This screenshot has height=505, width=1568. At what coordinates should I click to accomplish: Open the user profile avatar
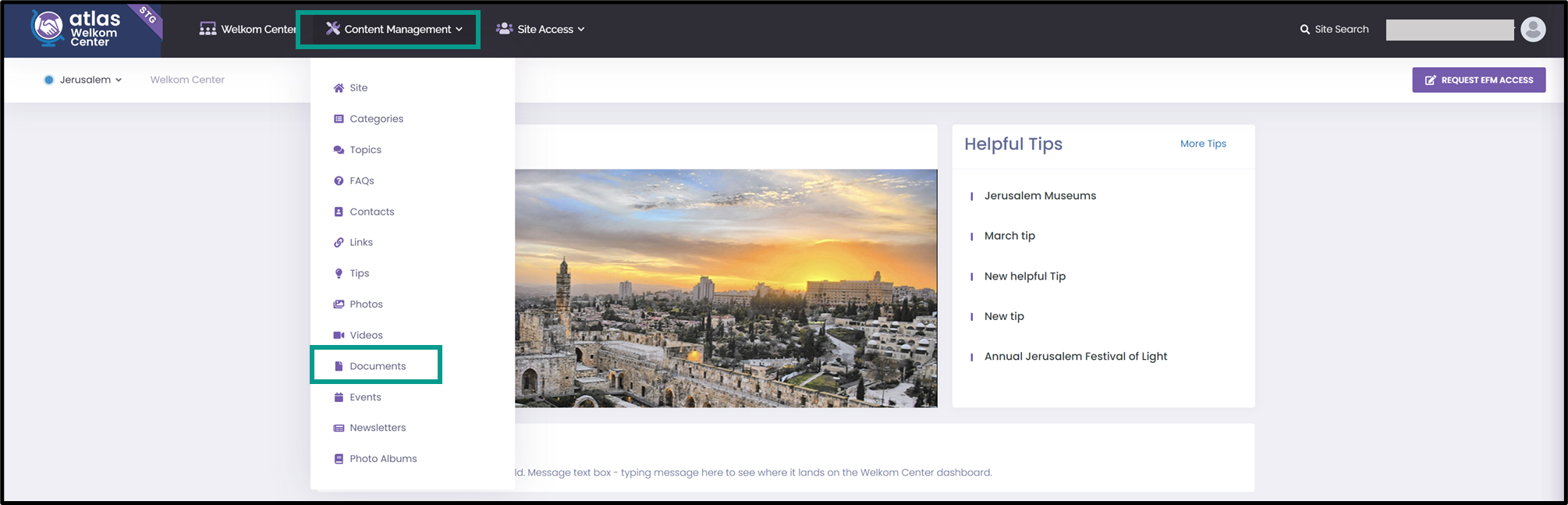pyautogui.click(x=1533, y=30)
